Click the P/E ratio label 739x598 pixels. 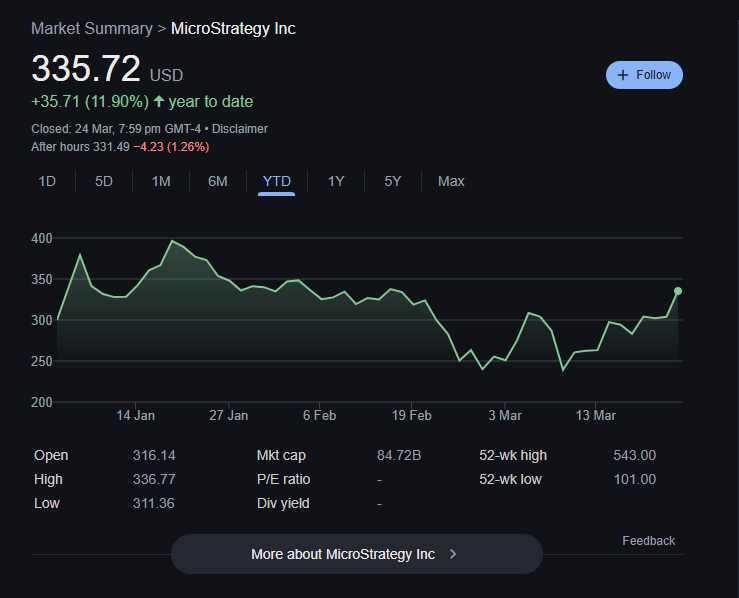[x=283, y=479]
